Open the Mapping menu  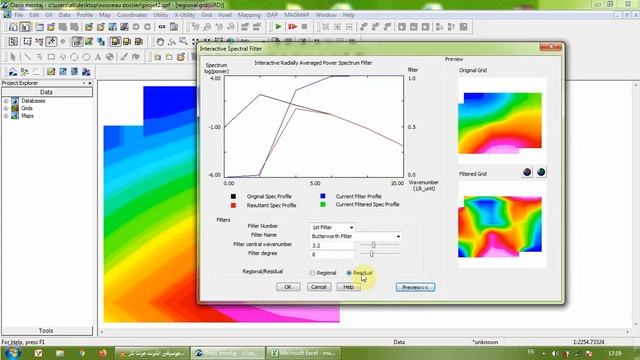click(249, 15)
